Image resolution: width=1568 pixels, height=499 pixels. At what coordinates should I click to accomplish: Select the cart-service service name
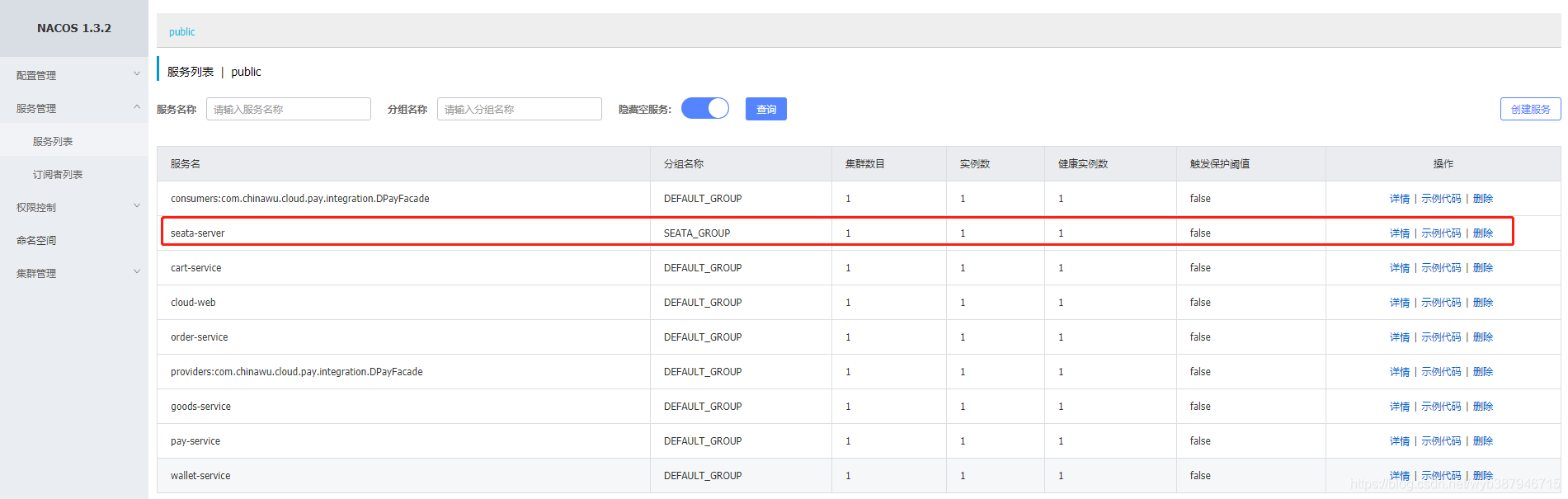tap(196, 268)
